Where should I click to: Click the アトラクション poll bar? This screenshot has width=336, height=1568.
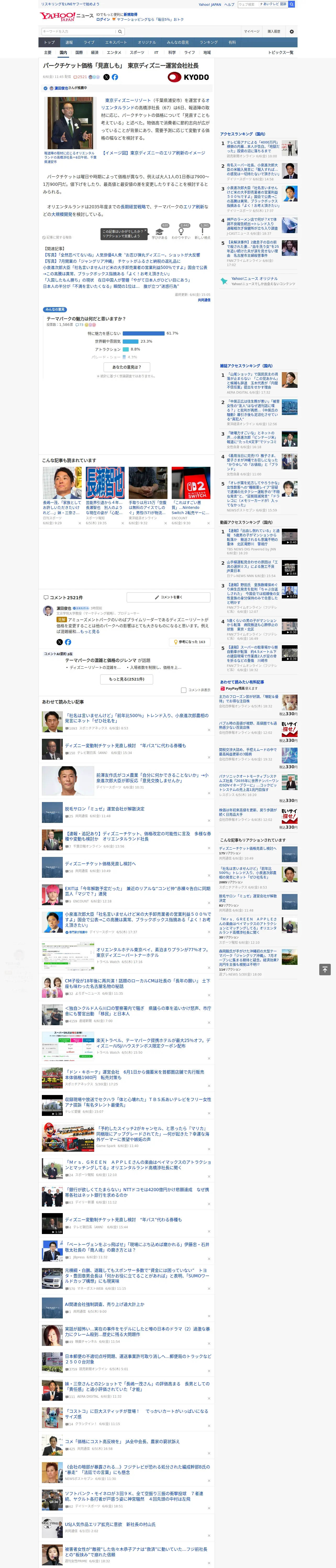point(126,349)
